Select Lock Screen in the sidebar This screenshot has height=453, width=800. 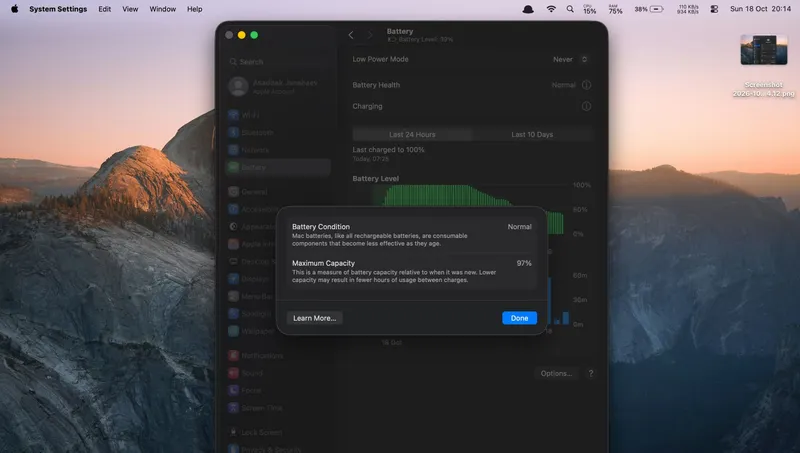pyautogui.click(x=278, y=432)
